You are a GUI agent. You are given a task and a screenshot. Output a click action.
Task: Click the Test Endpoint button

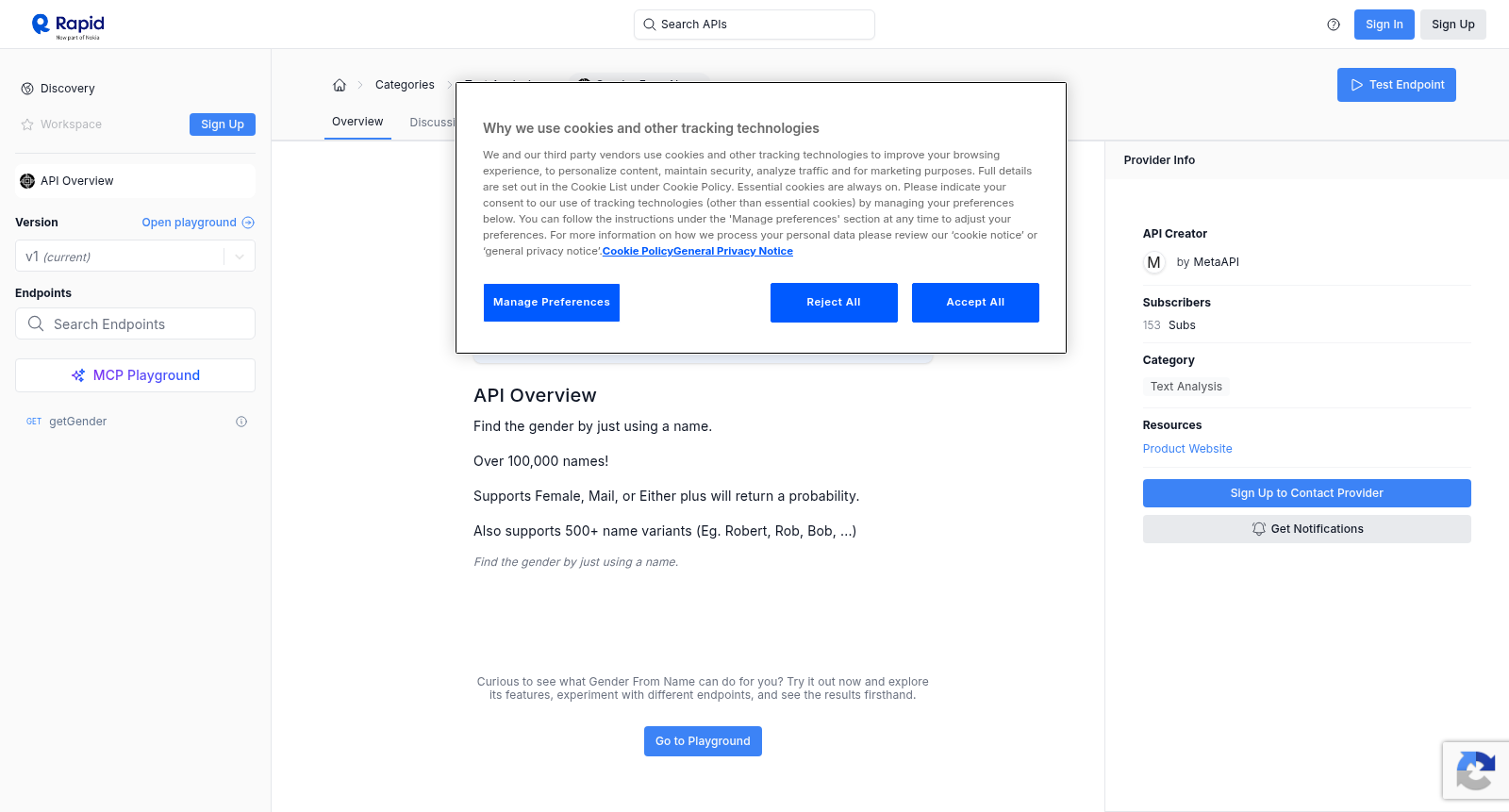pyautogui.click(x=1397, y=85)
